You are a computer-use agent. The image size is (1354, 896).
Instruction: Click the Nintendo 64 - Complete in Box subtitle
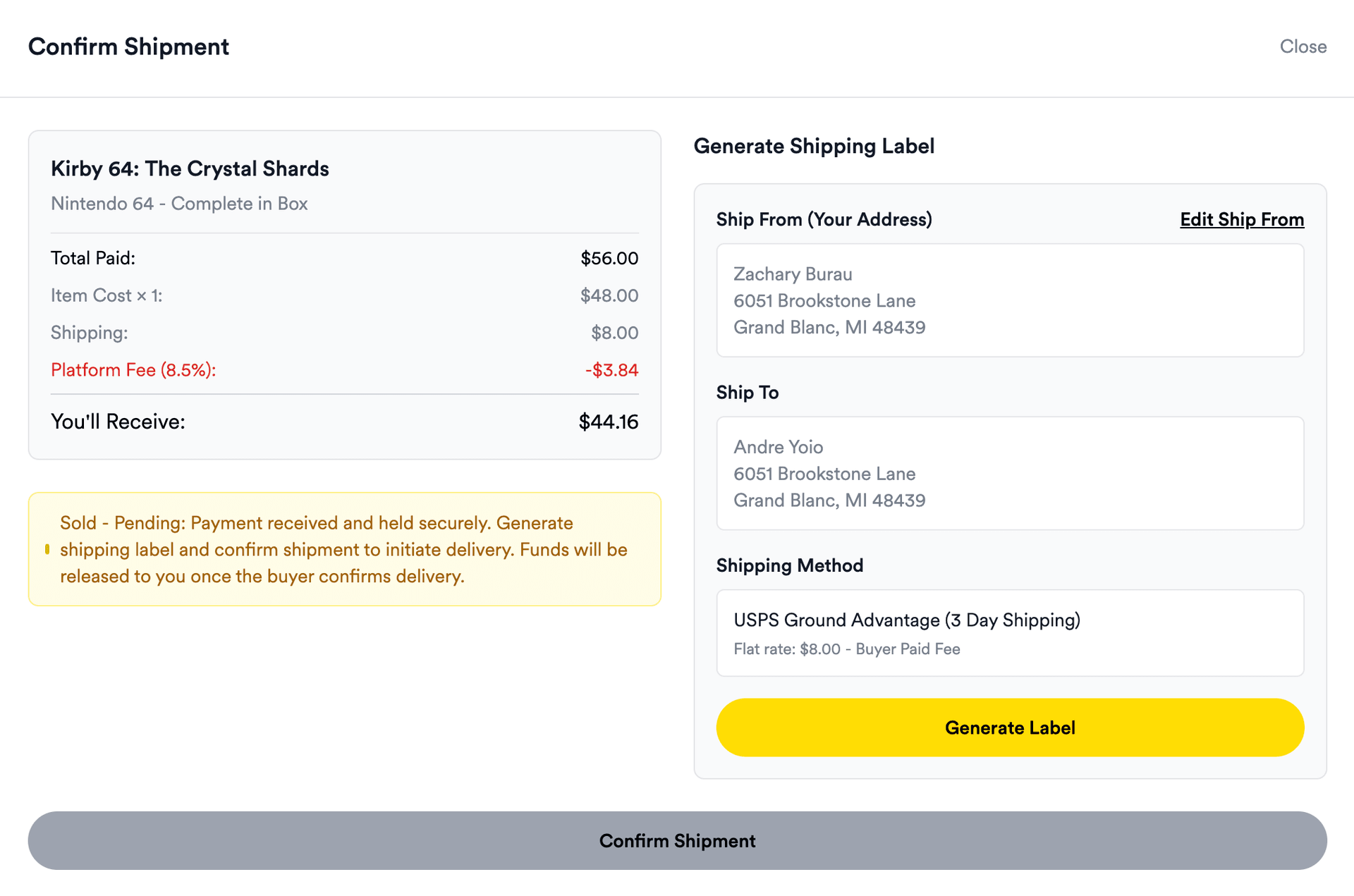click(179, 203)
